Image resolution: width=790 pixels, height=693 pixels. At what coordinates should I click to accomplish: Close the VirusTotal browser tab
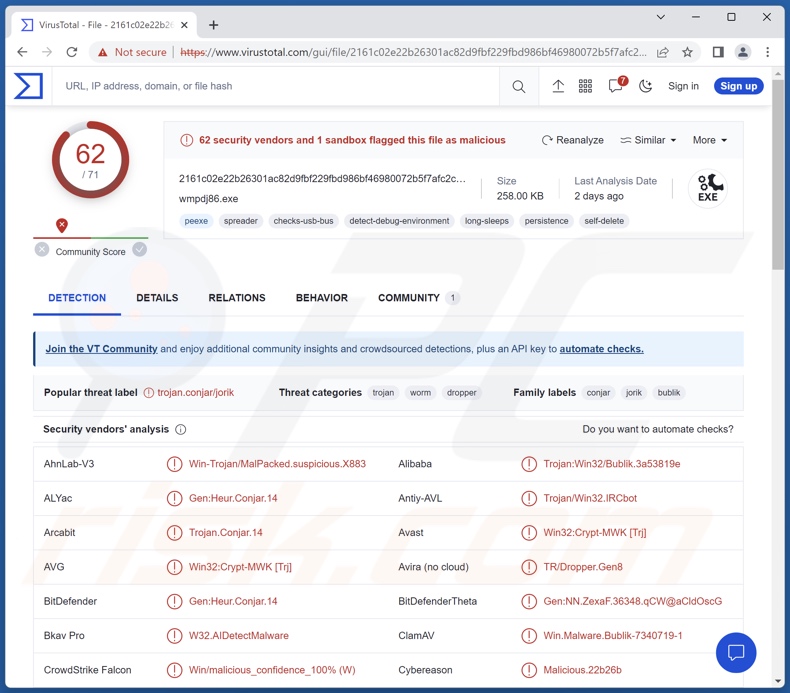(x=184, y=25)
